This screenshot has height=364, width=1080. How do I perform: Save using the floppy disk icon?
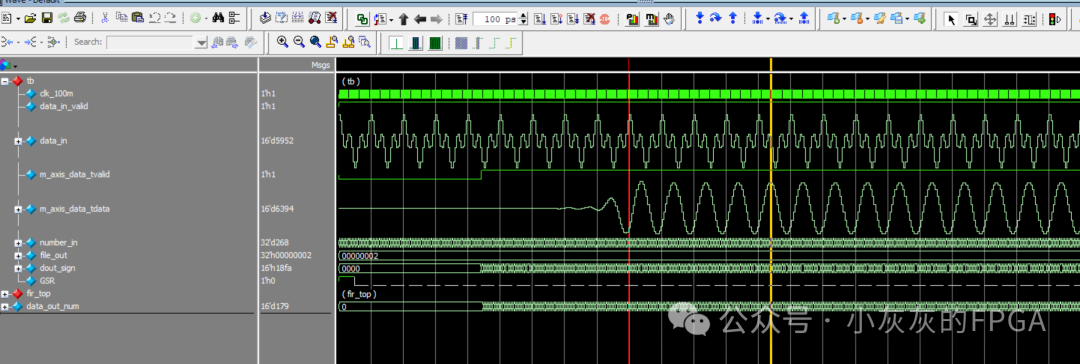(x=47, y=19)
